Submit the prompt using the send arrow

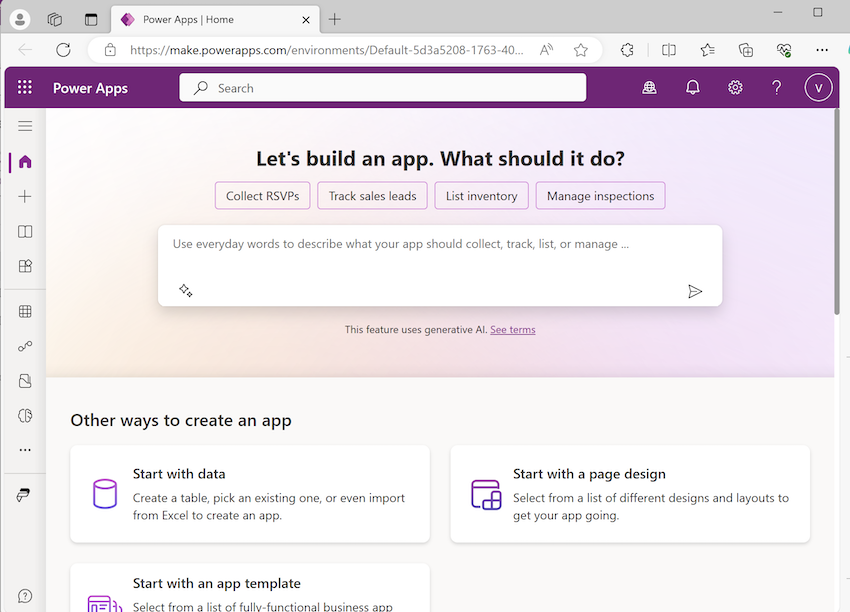[695, 291]
